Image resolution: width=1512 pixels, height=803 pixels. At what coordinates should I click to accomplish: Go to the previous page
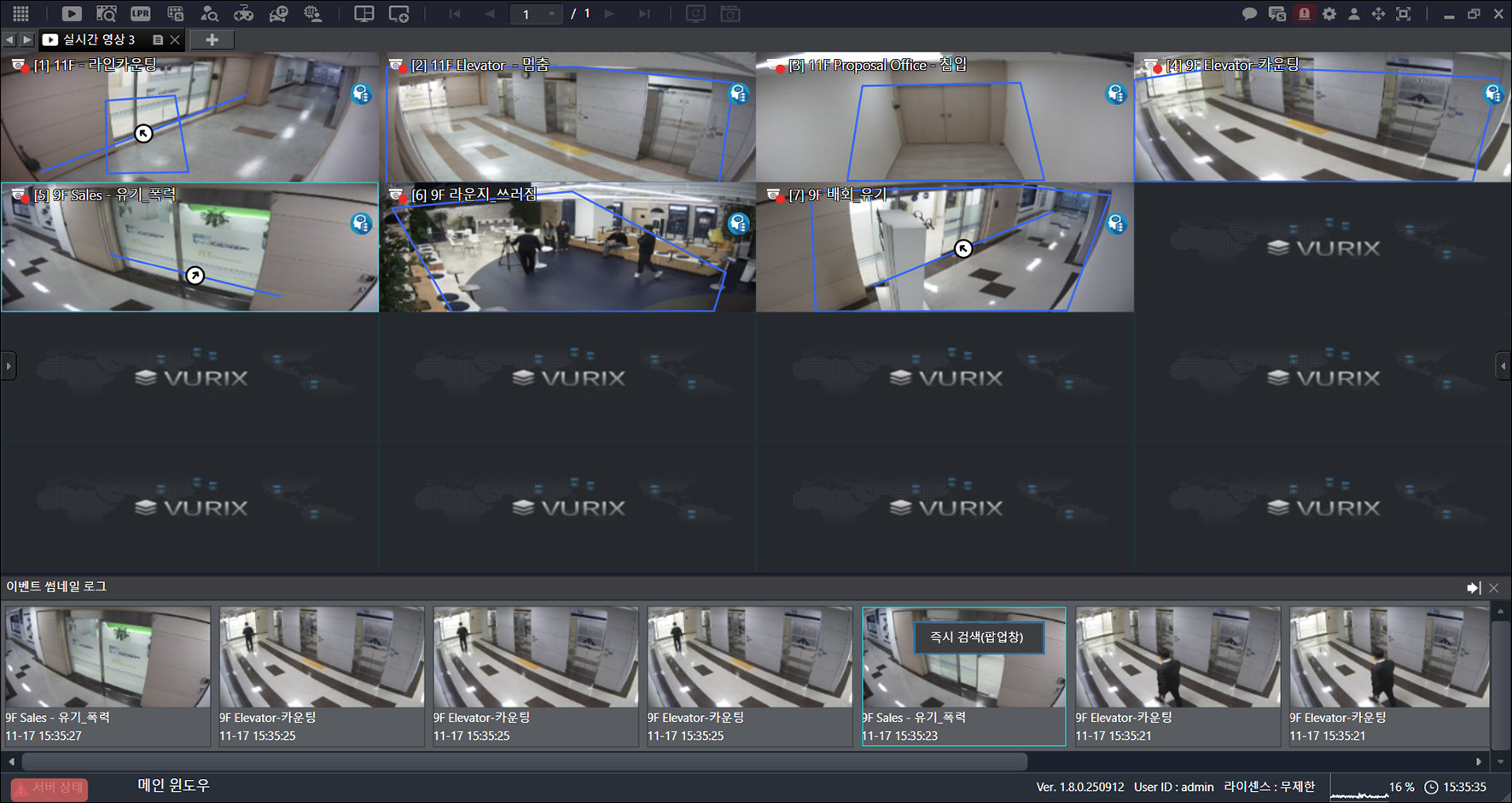pyautogui.click(x=490, y=14)
